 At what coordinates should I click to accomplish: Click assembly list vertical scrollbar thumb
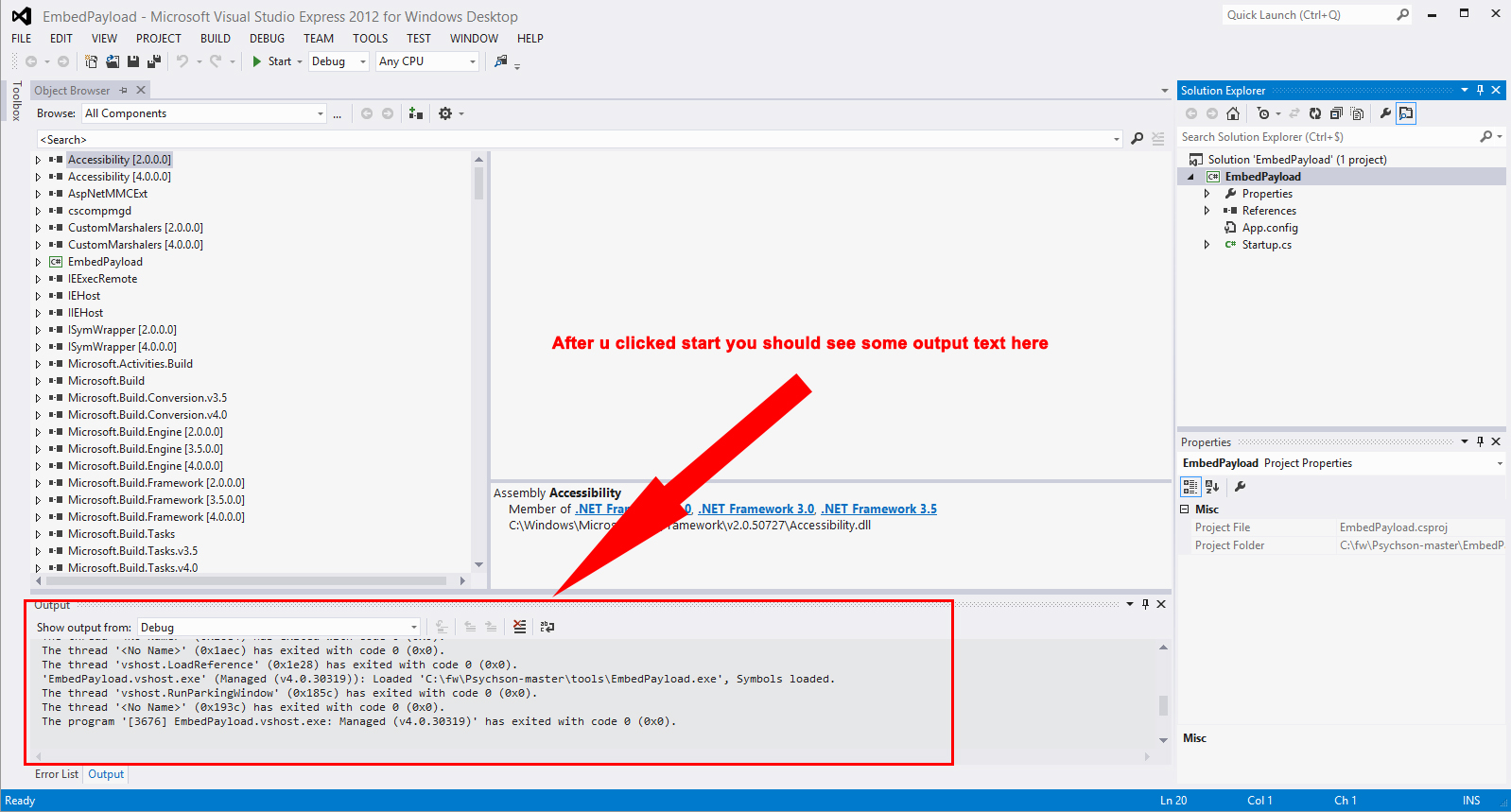478,182
